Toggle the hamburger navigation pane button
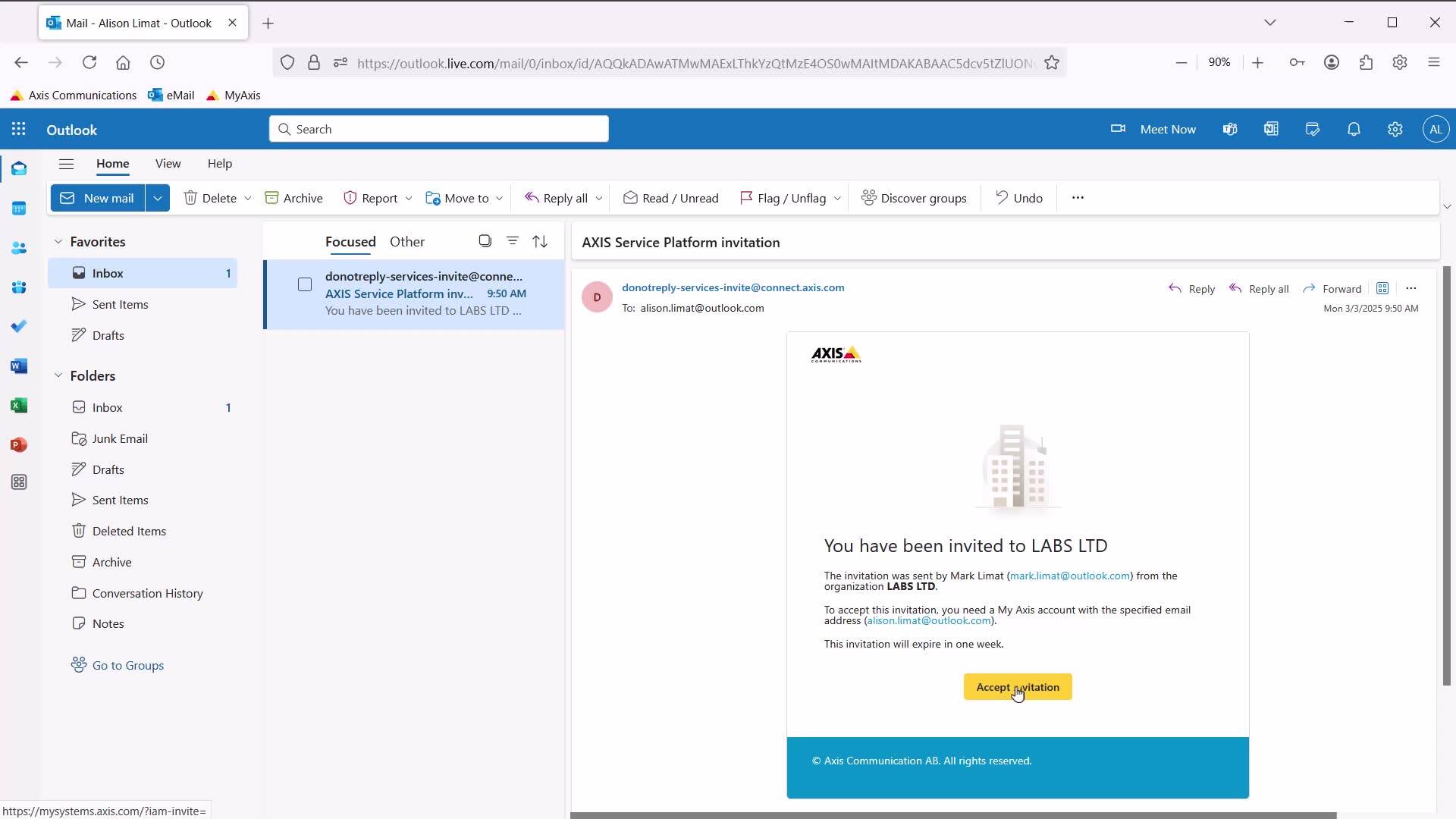The height and width of the screenshot is (819, 1456). (x=67, y=164)
